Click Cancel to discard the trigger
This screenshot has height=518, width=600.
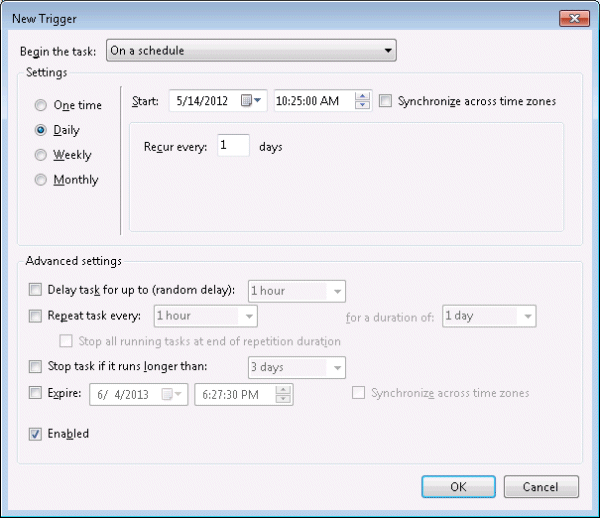[541, 487]
